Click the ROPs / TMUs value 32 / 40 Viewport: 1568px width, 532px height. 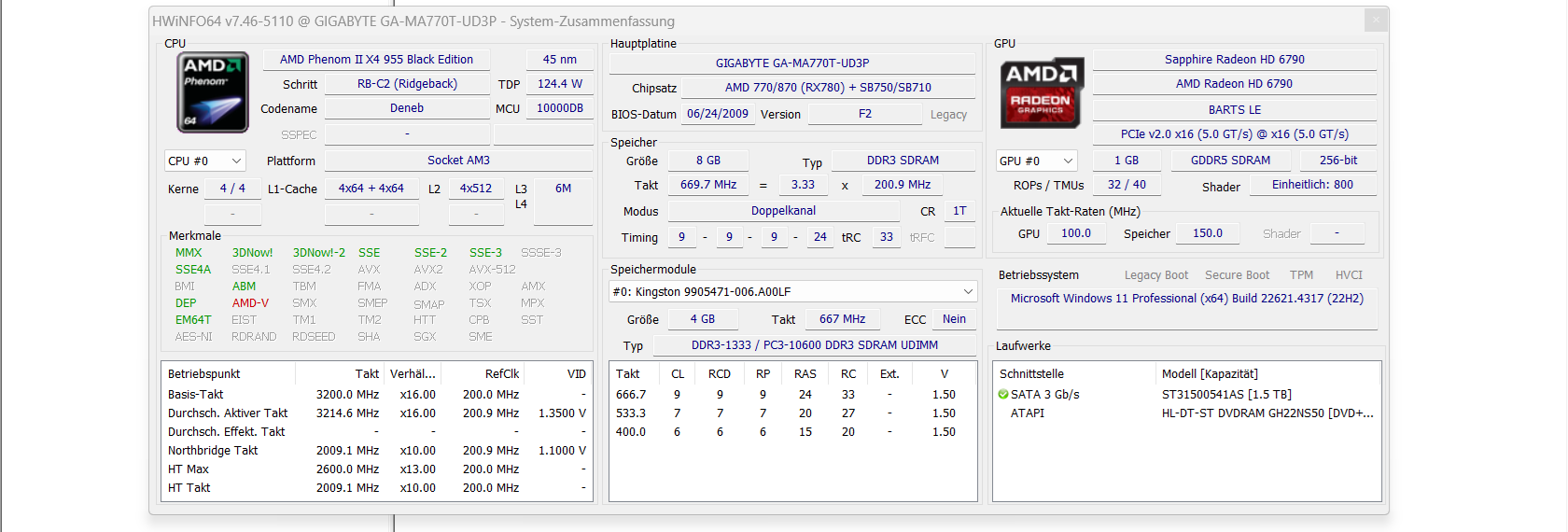tap(1127, 185)
